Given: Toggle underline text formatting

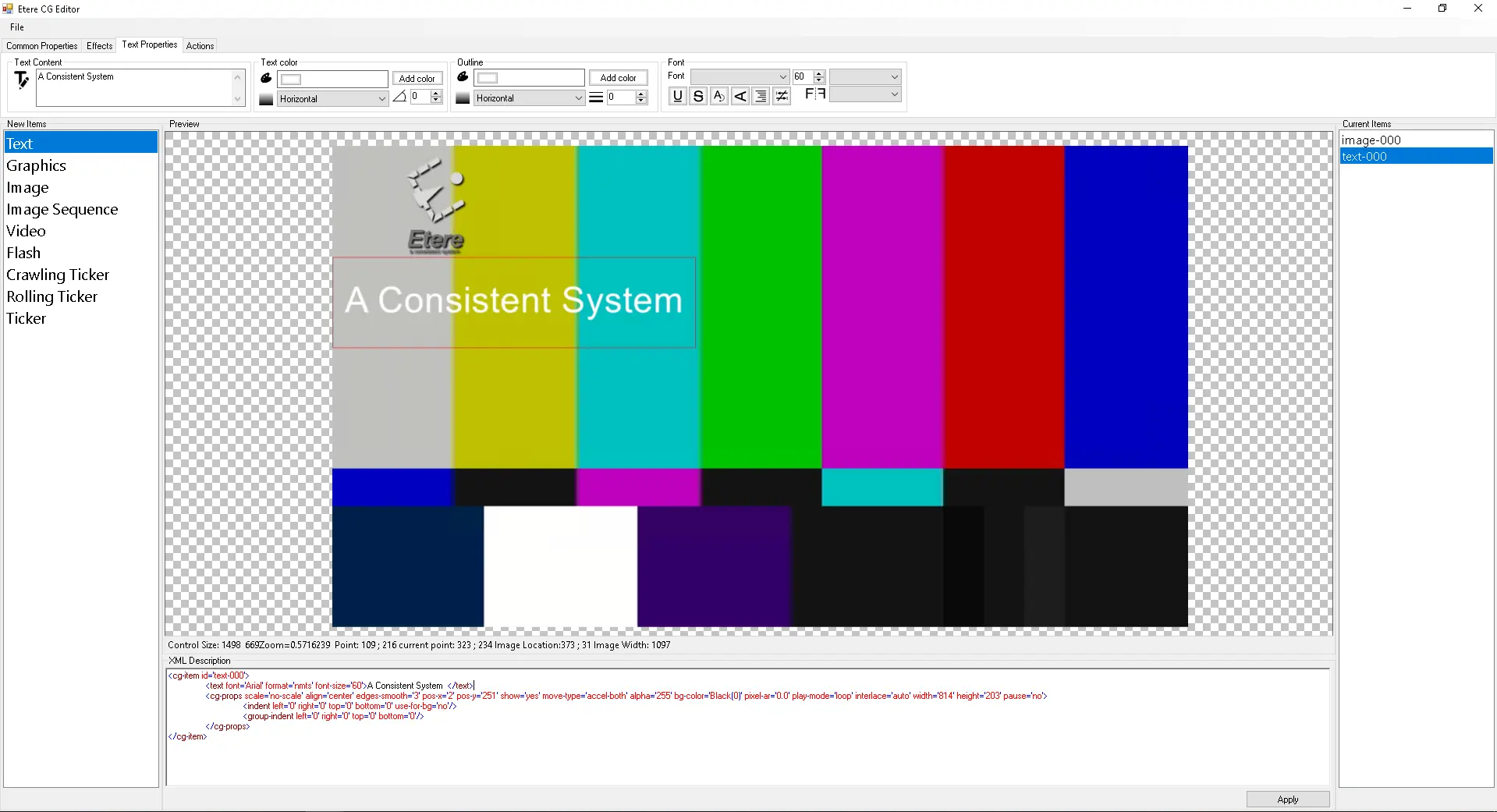Looking at the screenshot, I should (x=677, y=96).
